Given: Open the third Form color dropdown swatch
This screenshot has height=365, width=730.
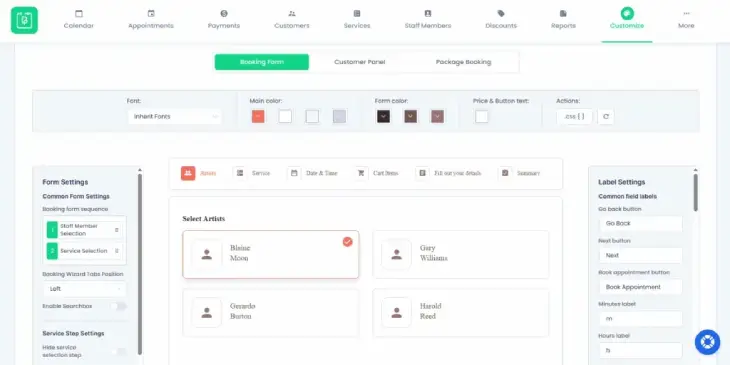Looking at the screenshot, I should [x=437, y=116].
